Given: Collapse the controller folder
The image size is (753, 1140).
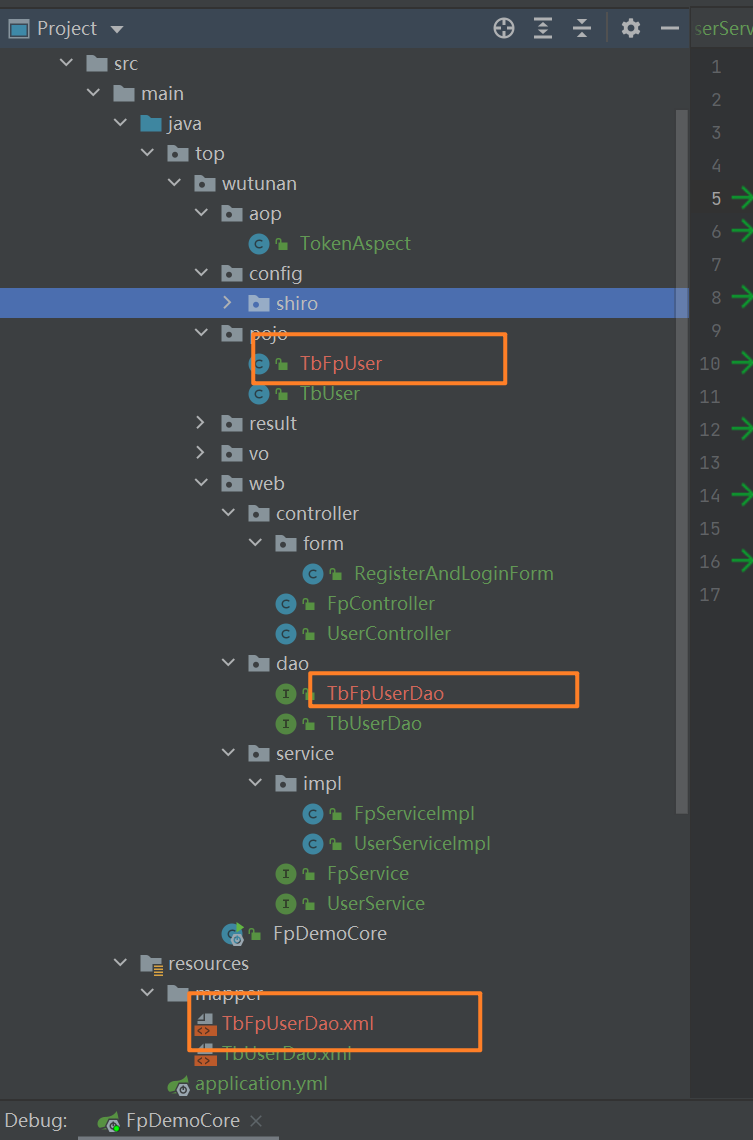Looking at the screenshot, I should 227,513.
